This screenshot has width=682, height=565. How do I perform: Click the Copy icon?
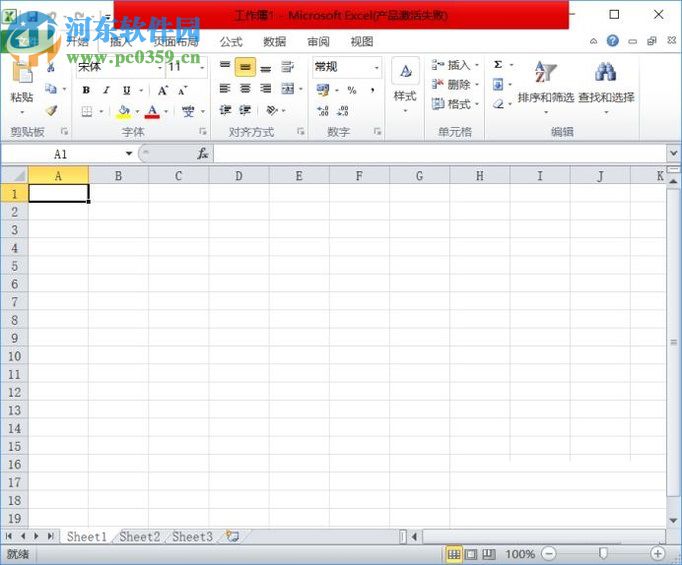51,89
